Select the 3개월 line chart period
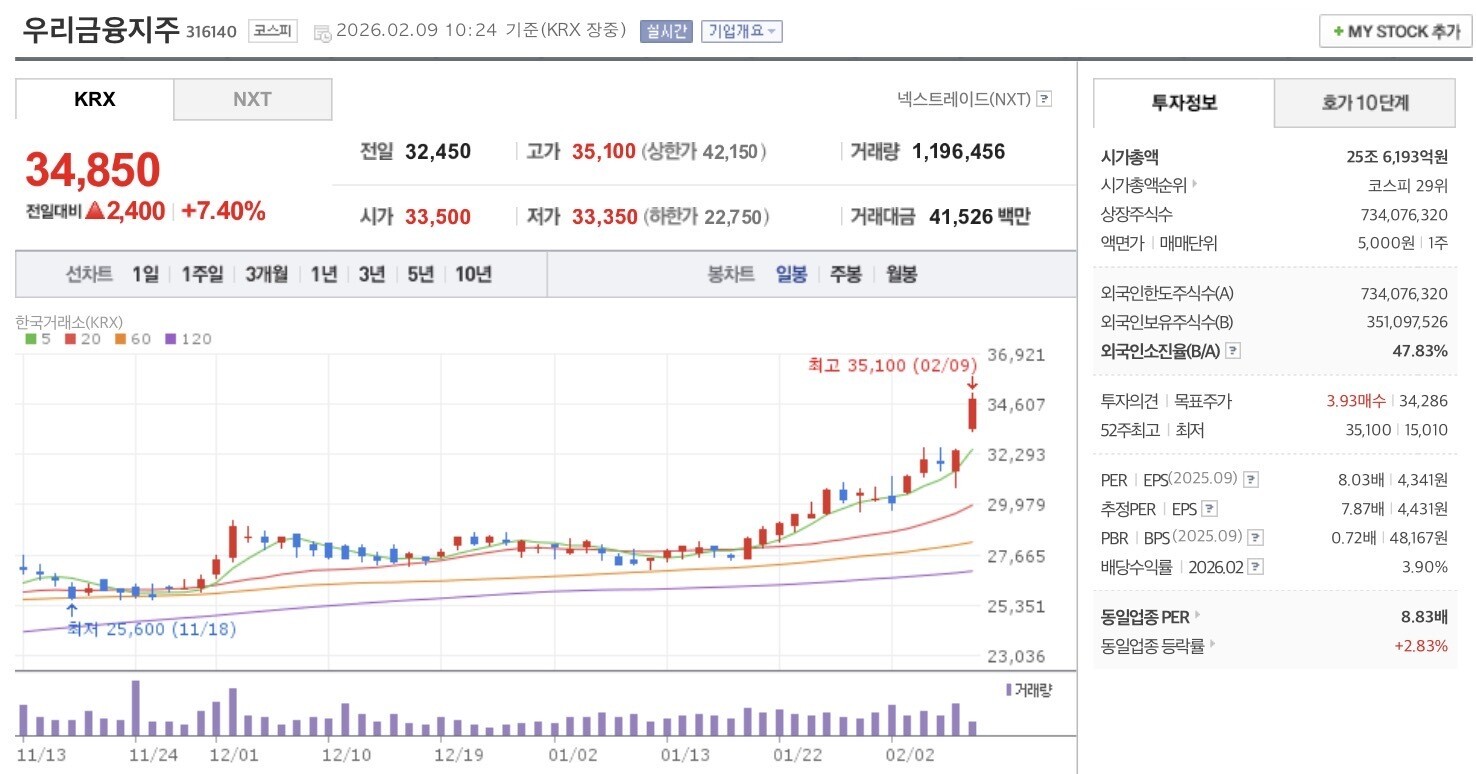 point(266,274)
